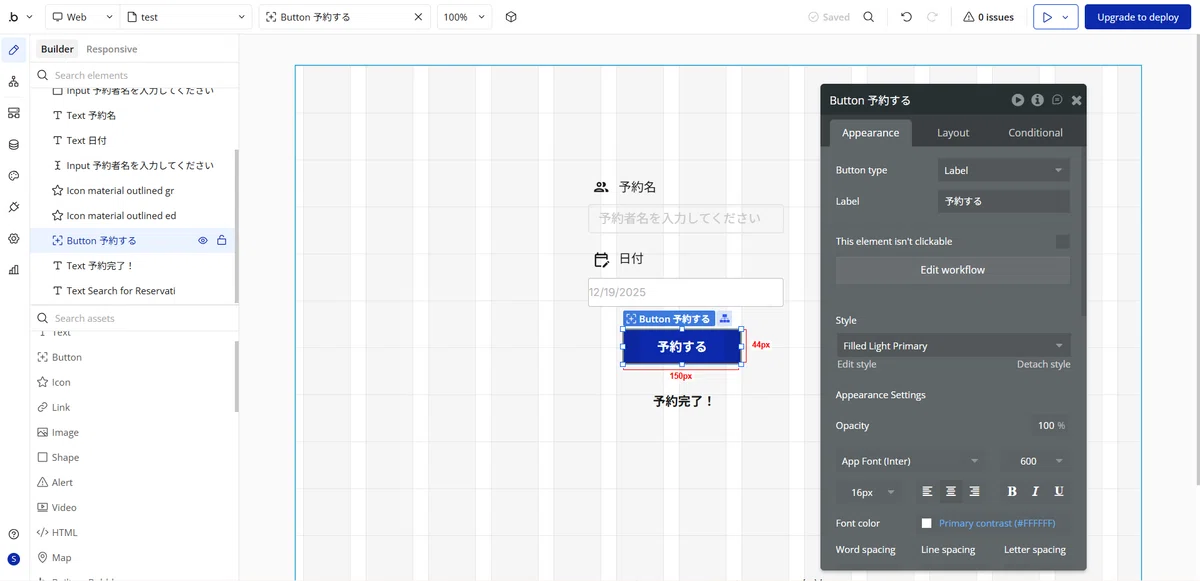Click the Search elements field
The image size is (1200, 581).
(134, 75)
